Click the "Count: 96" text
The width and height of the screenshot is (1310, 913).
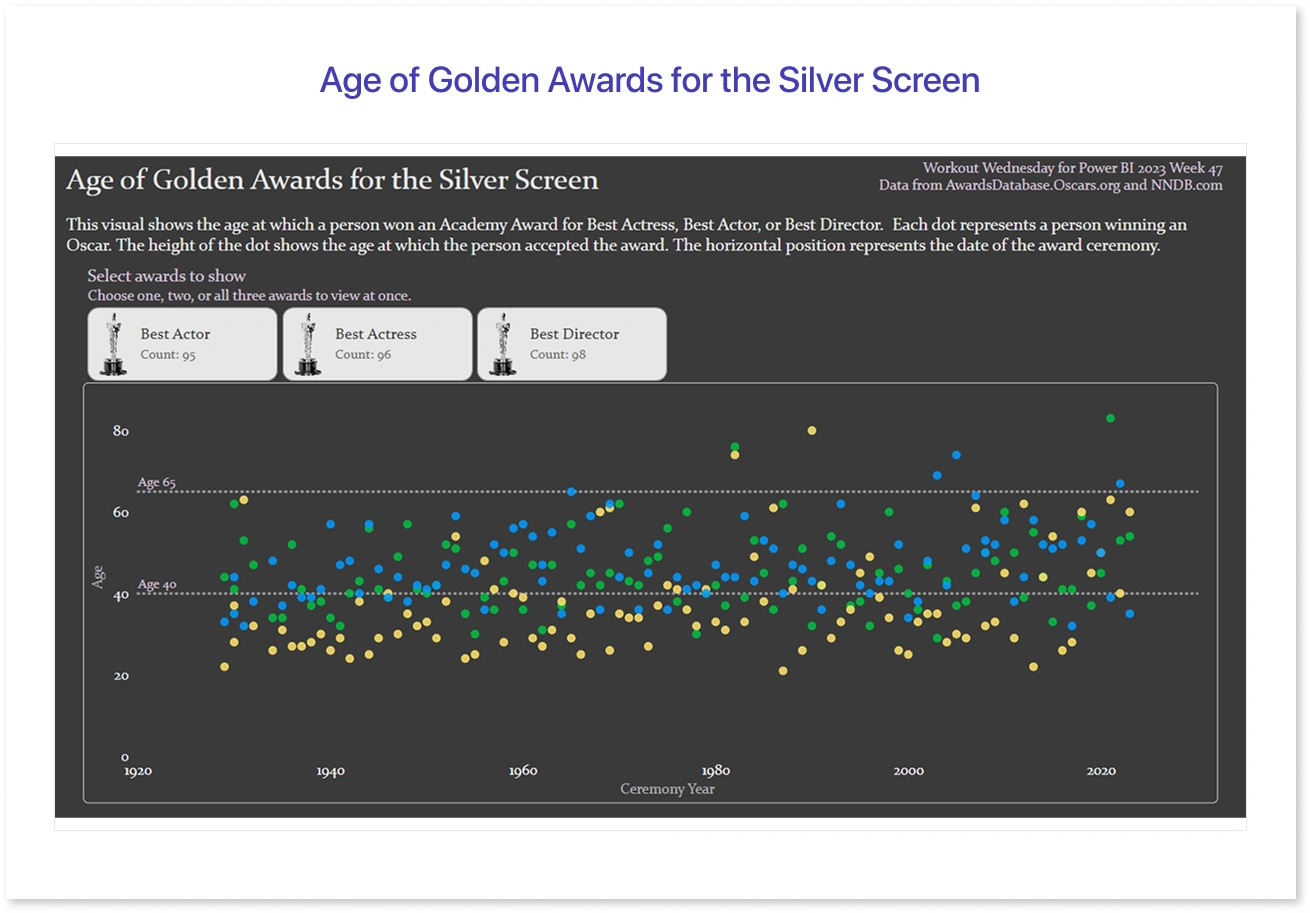[363, 355]
